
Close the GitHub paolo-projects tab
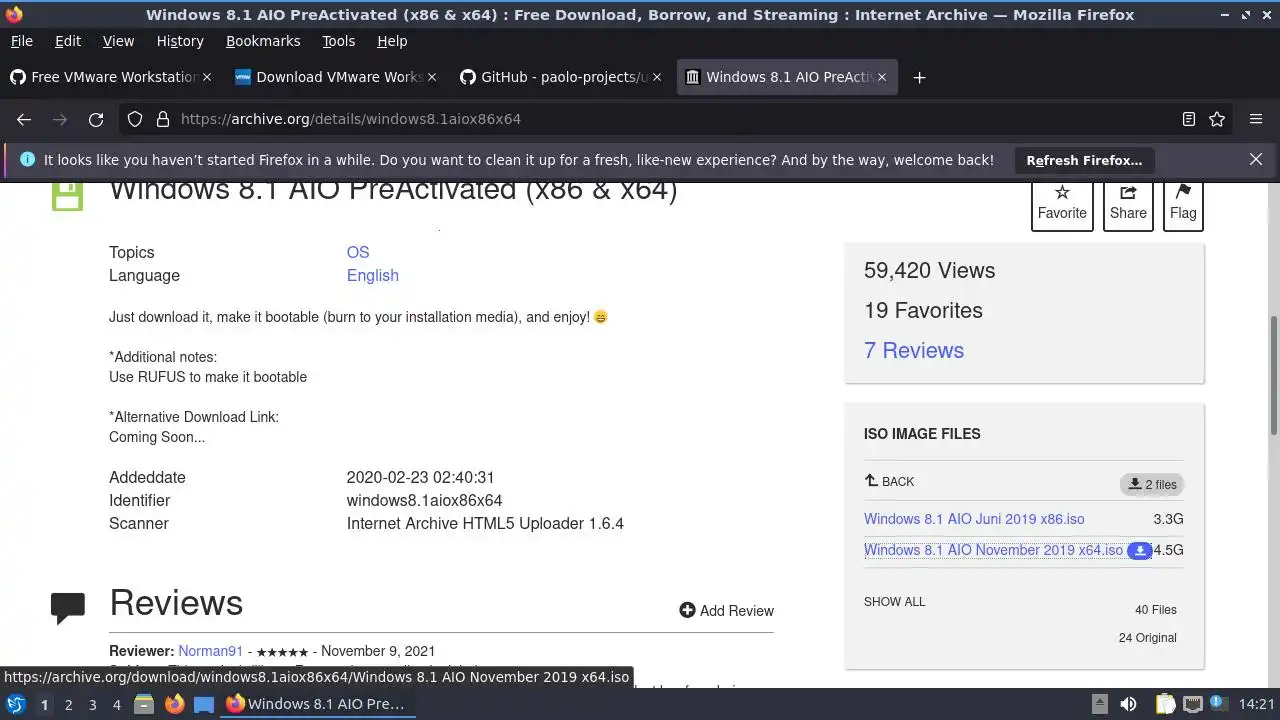(x=657, y=77)
